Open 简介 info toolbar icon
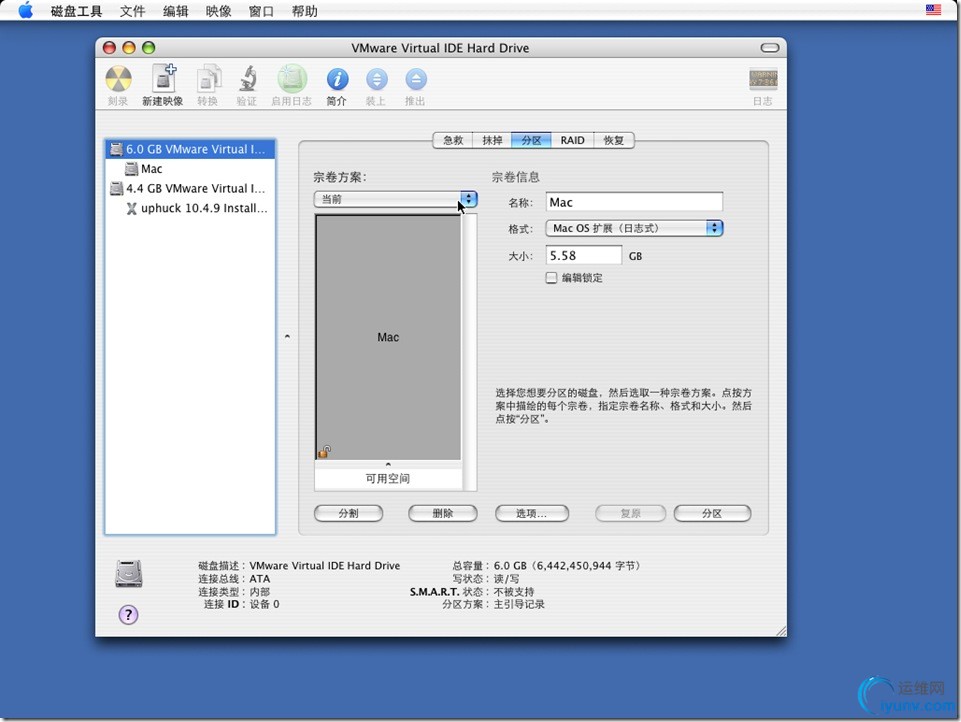This screenshot has height=722, width=961. [337, 80]
